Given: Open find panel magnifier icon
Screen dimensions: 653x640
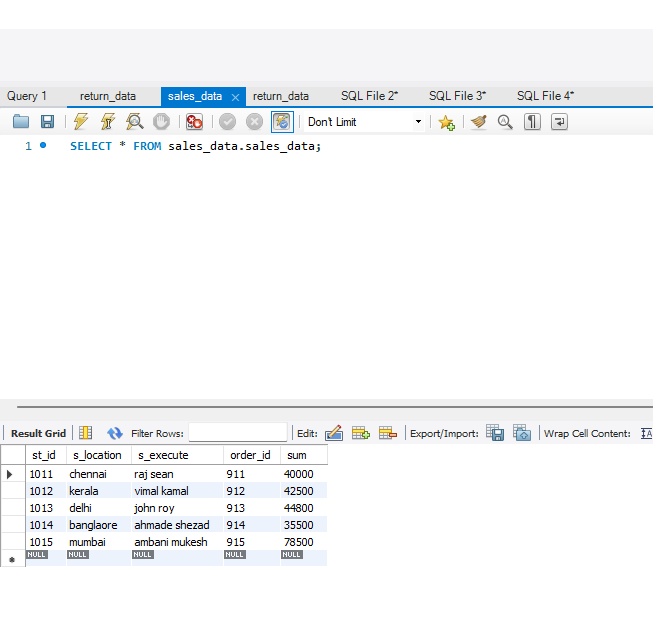Looking at the screenshot, I should pyautogui.click(x=505, y=122).
